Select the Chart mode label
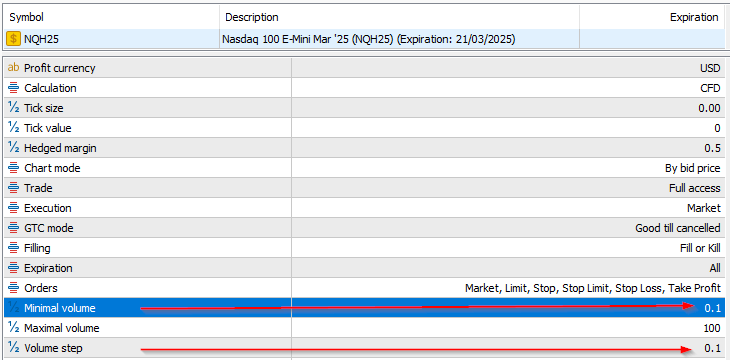730x360 pixels. point(52,168)
